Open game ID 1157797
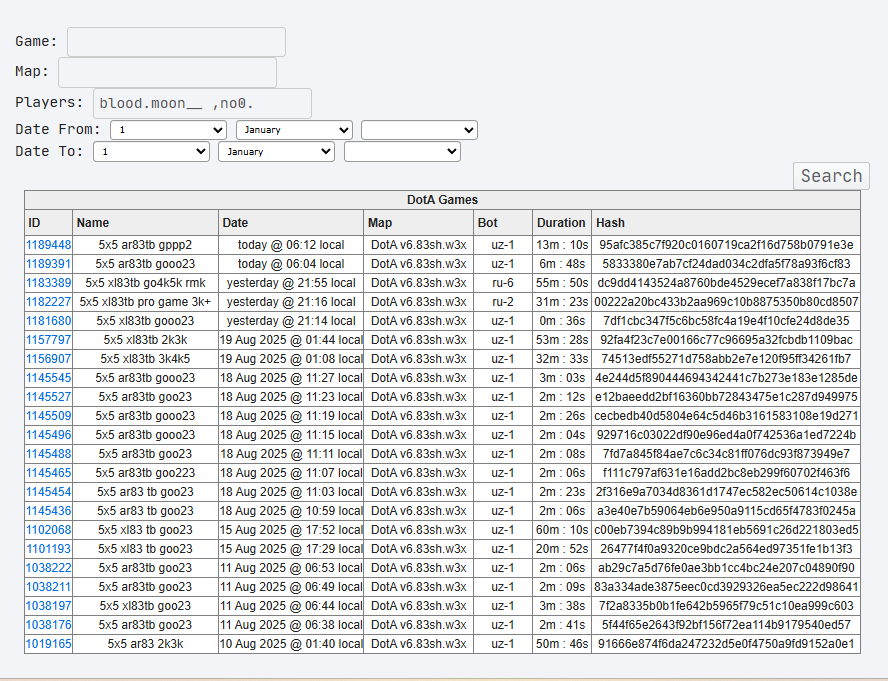This screenshot has width=888, height=681. click(x=49, y=340)
